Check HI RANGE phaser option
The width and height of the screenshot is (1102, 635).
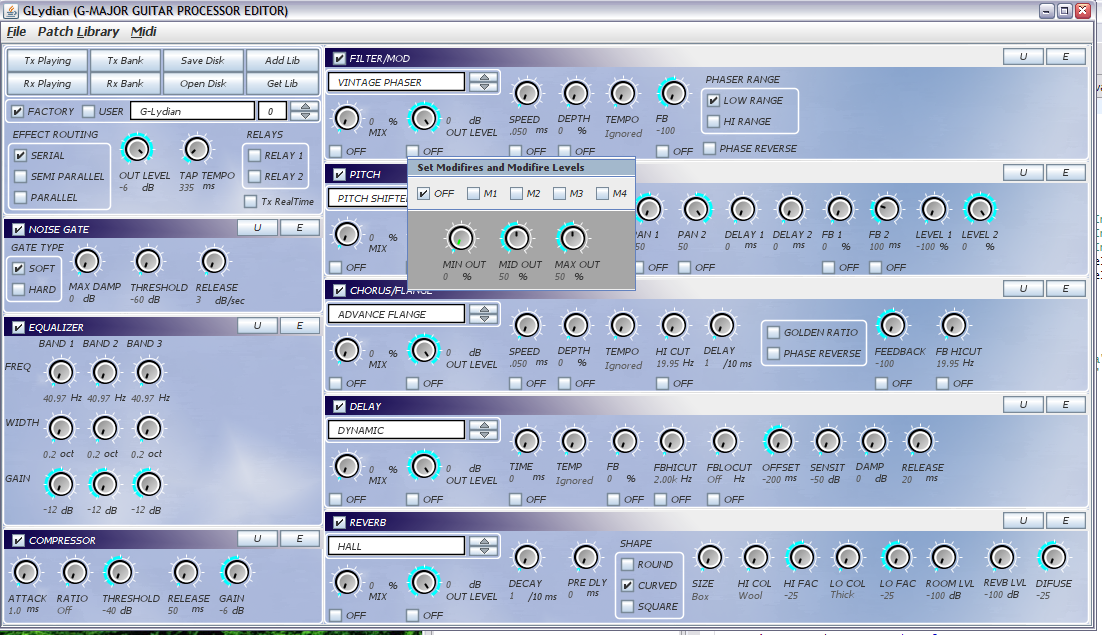pos(713,122)
